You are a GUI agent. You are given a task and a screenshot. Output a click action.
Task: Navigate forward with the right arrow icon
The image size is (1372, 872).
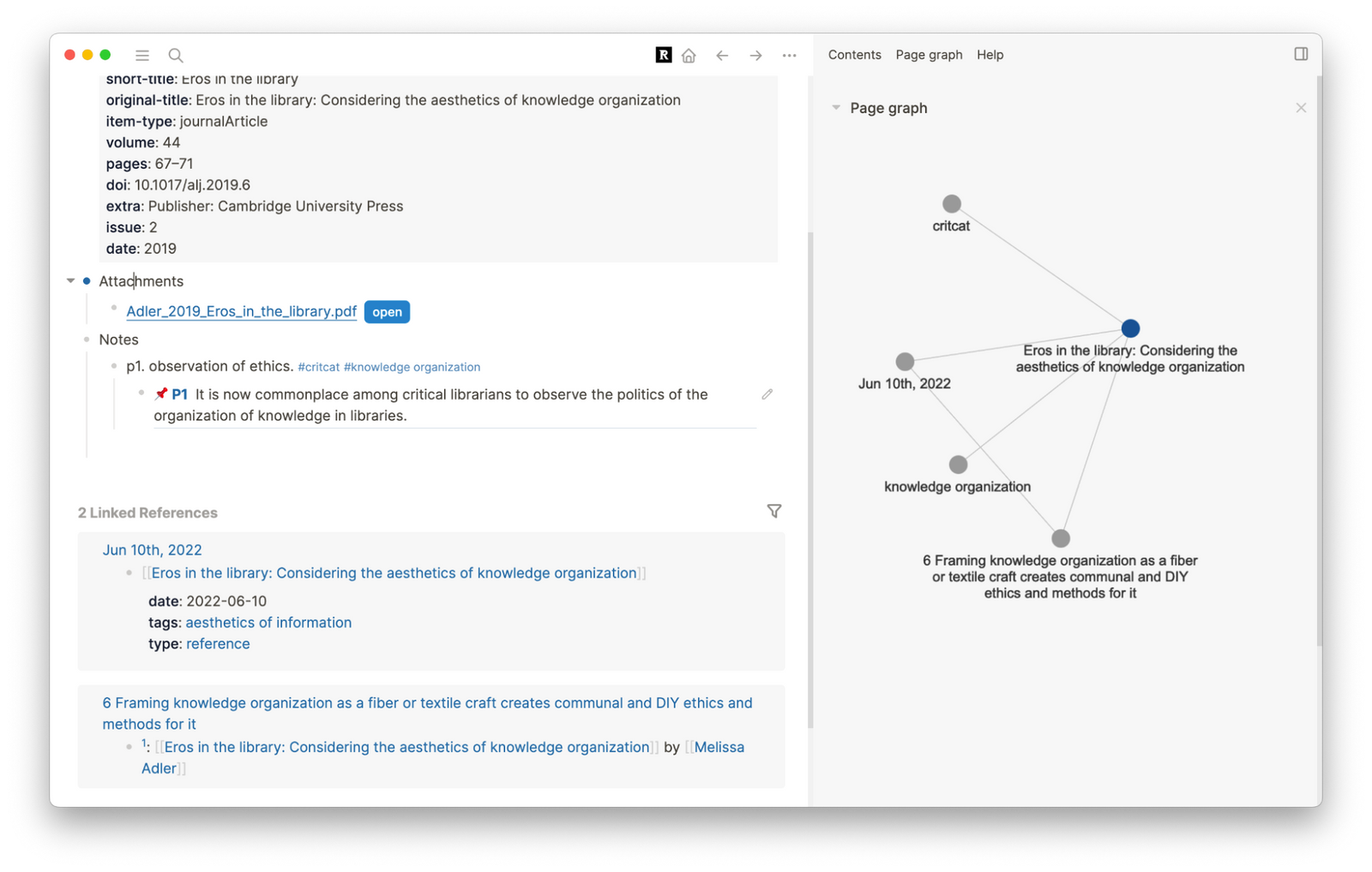(755, 55)
